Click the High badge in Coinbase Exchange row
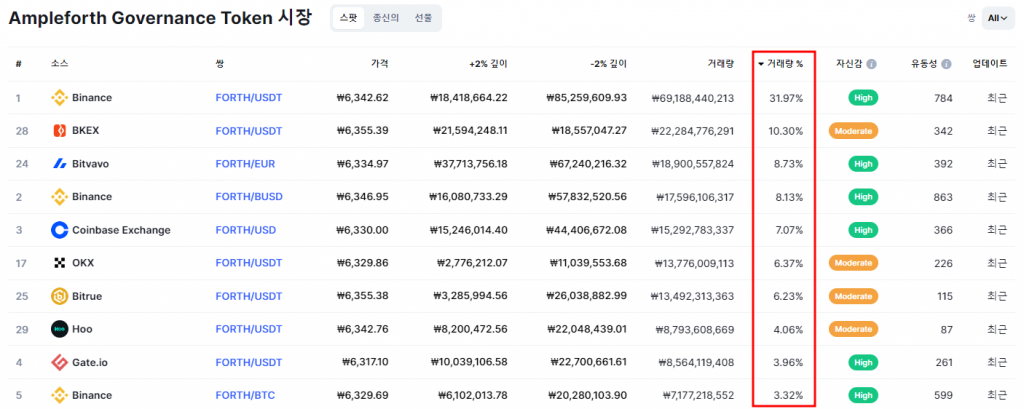1024x409 pixels. pyautogui.click(x=863, y=230)
